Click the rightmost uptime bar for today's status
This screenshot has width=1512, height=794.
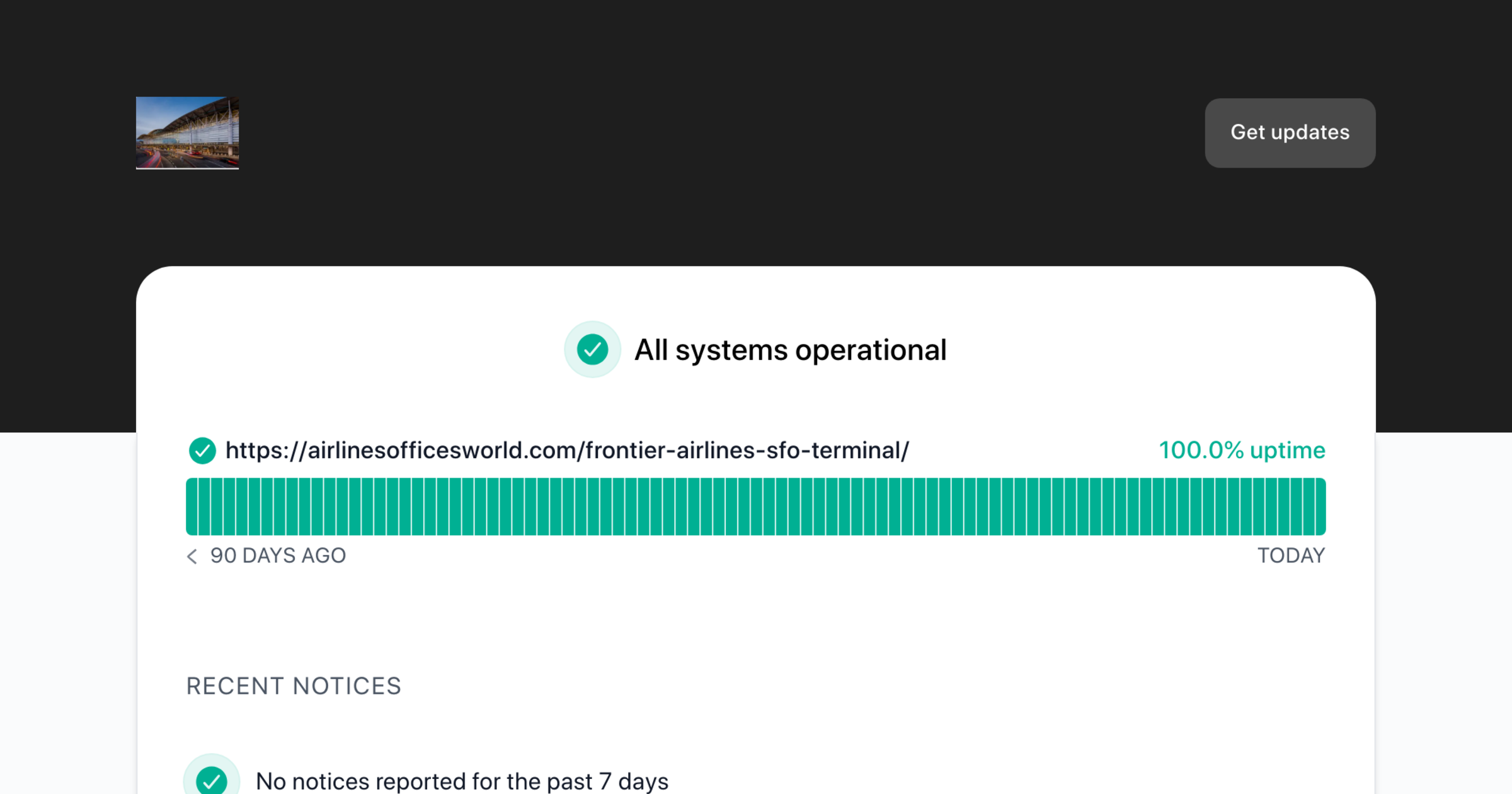coord(1320,505)
